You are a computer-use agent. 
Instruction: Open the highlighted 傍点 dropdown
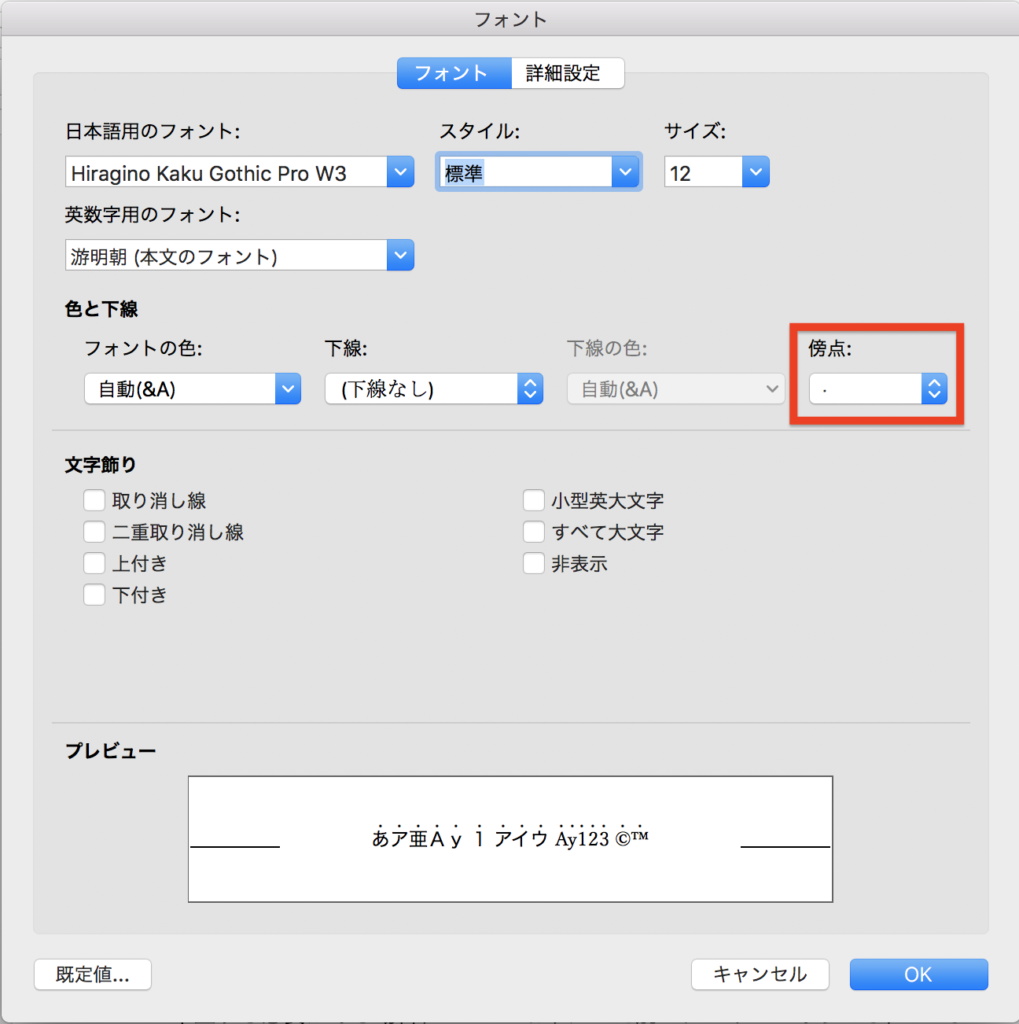[933, 388]
